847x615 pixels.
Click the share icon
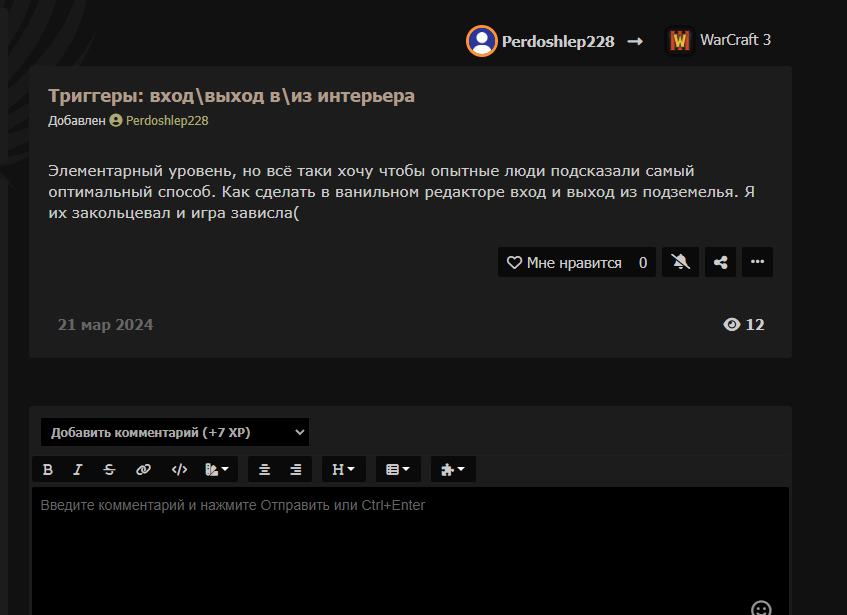[x=720, y=262]
